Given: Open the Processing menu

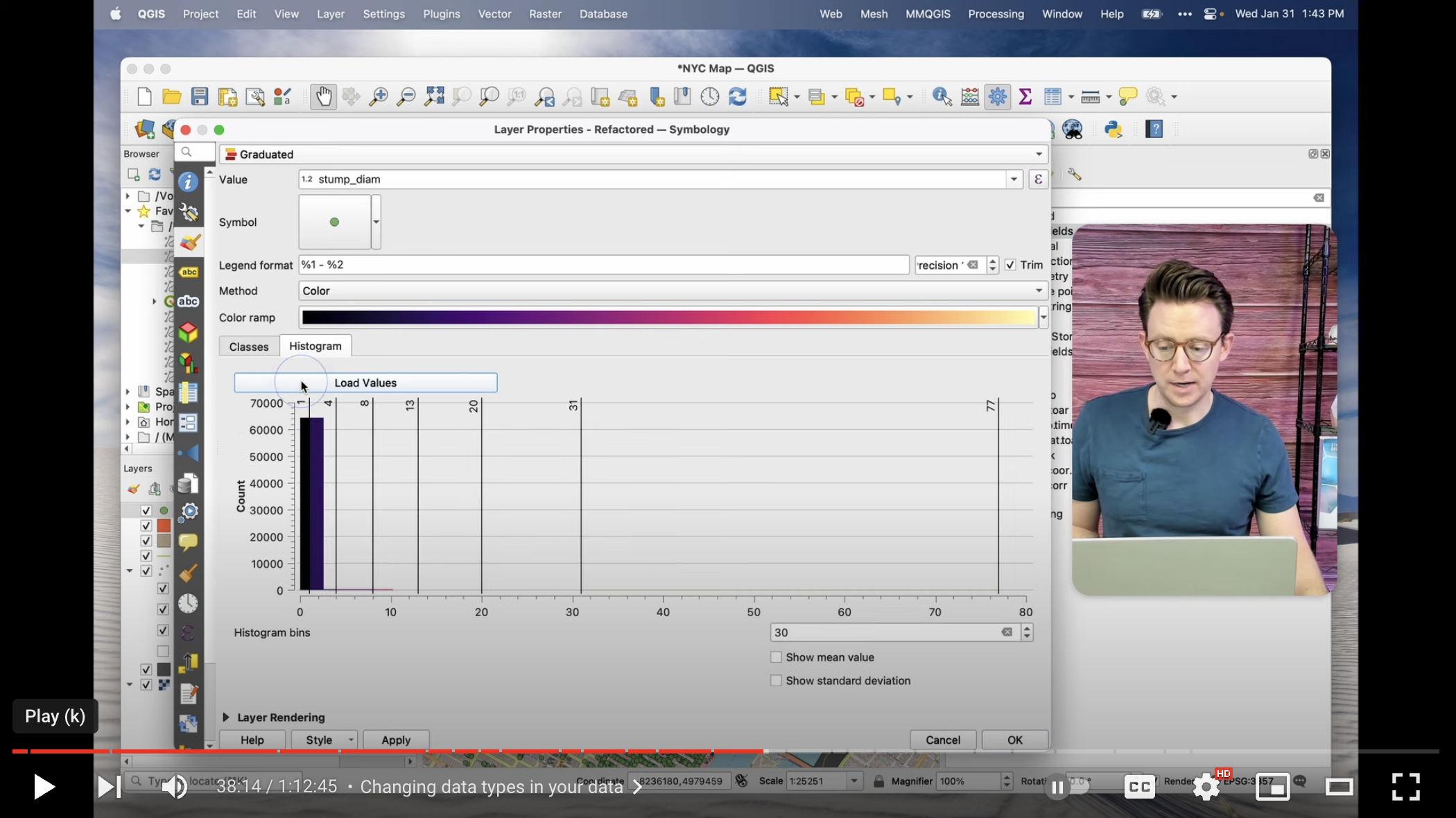Looking at the screenshot, I should [996, 14].
